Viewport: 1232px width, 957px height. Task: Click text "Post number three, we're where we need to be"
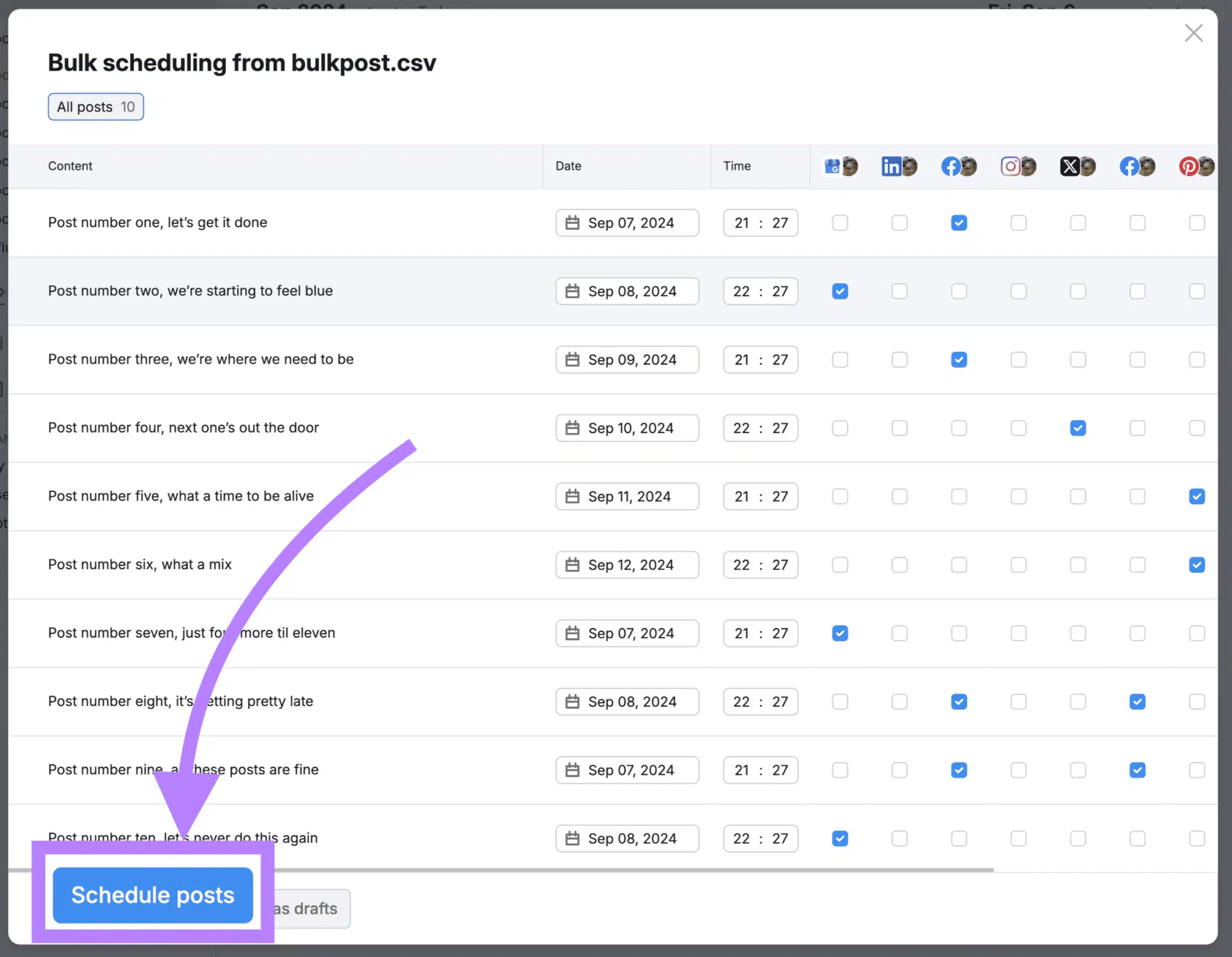(201, 359)
